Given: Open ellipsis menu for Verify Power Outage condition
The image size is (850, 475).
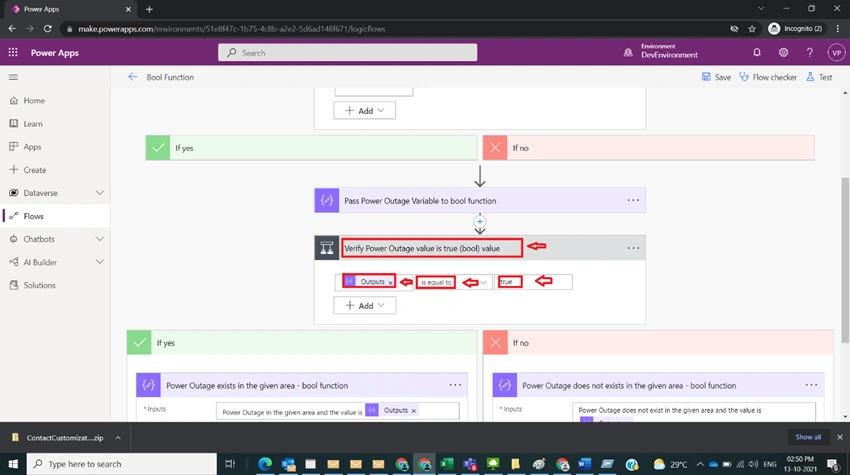Looking at the screenshot, I should point(633,248).
